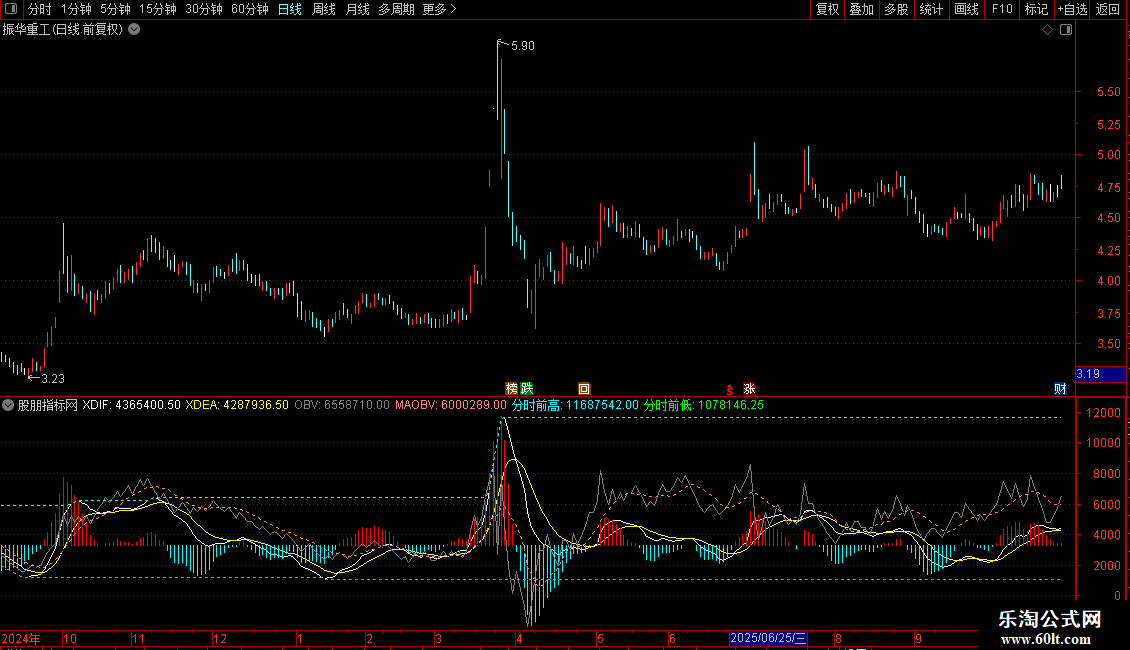This screenshot has height=650, width=1130.
Task: Toggle the side panel layout icon
Action: (x=1065, y=30)
